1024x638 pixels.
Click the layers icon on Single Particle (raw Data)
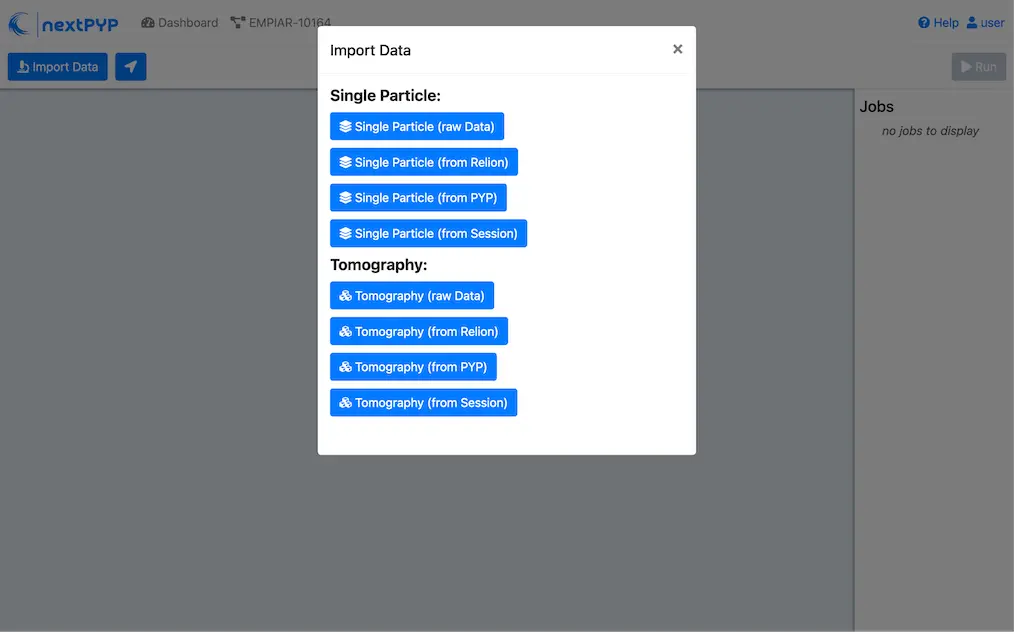coord(346,126)
